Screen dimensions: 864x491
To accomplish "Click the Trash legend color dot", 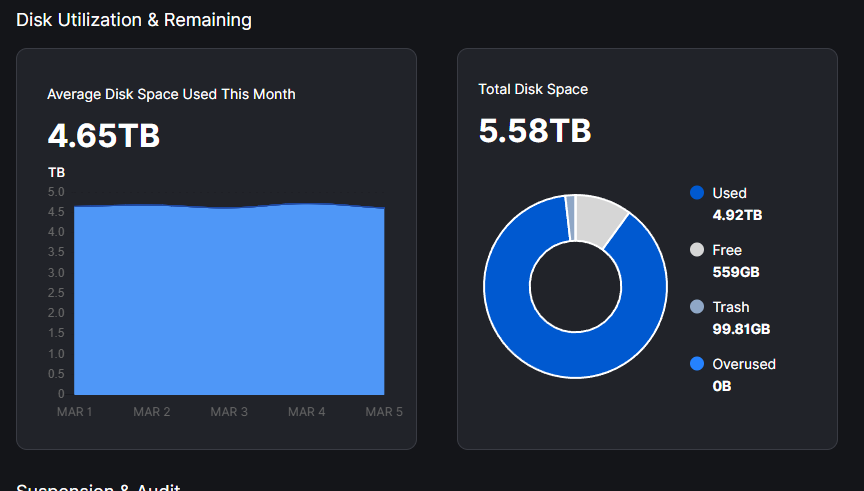I will (697, 307).
